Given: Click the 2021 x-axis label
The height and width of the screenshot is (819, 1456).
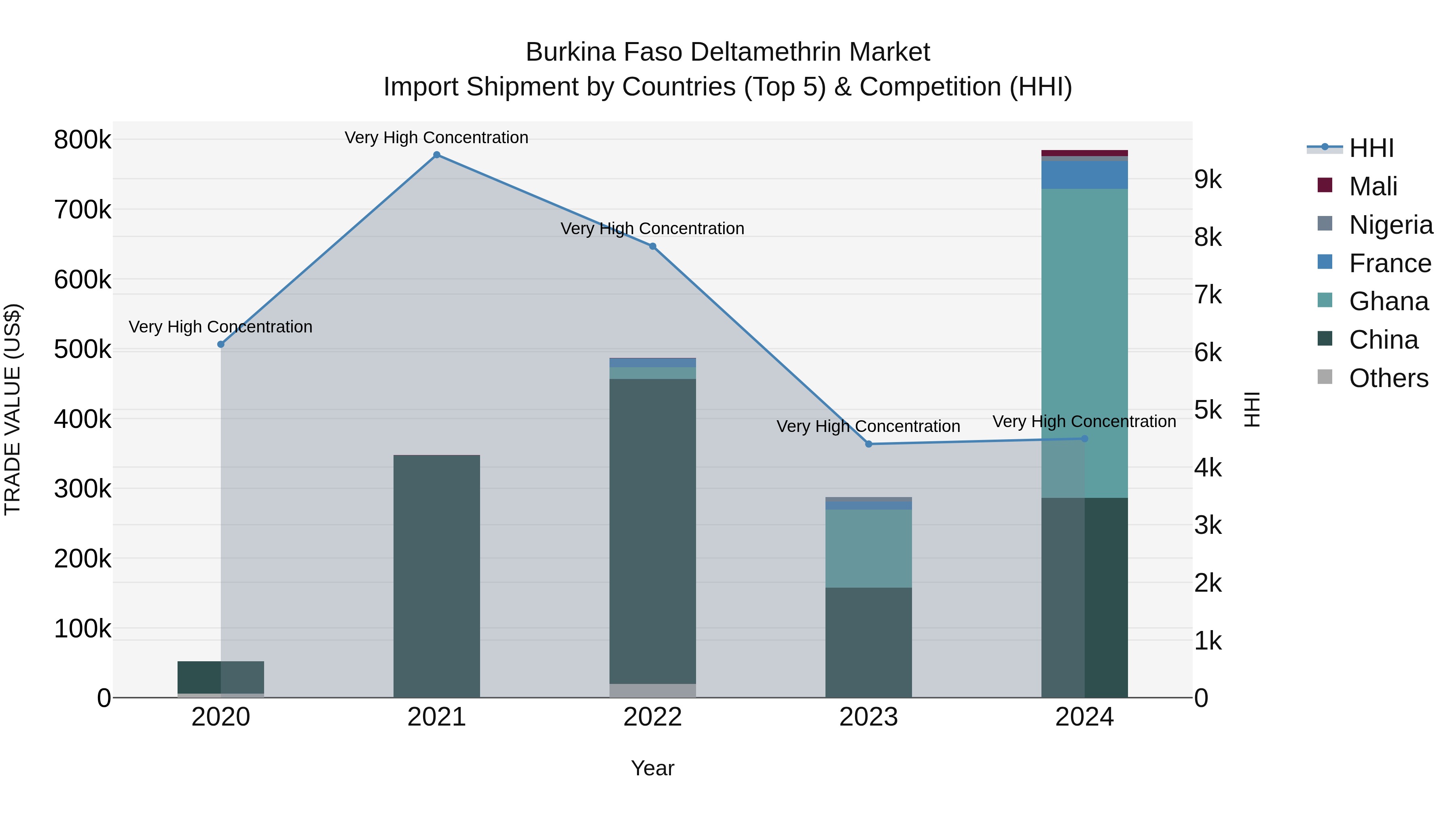Looking at the screenshot, I should click(437, 717).
